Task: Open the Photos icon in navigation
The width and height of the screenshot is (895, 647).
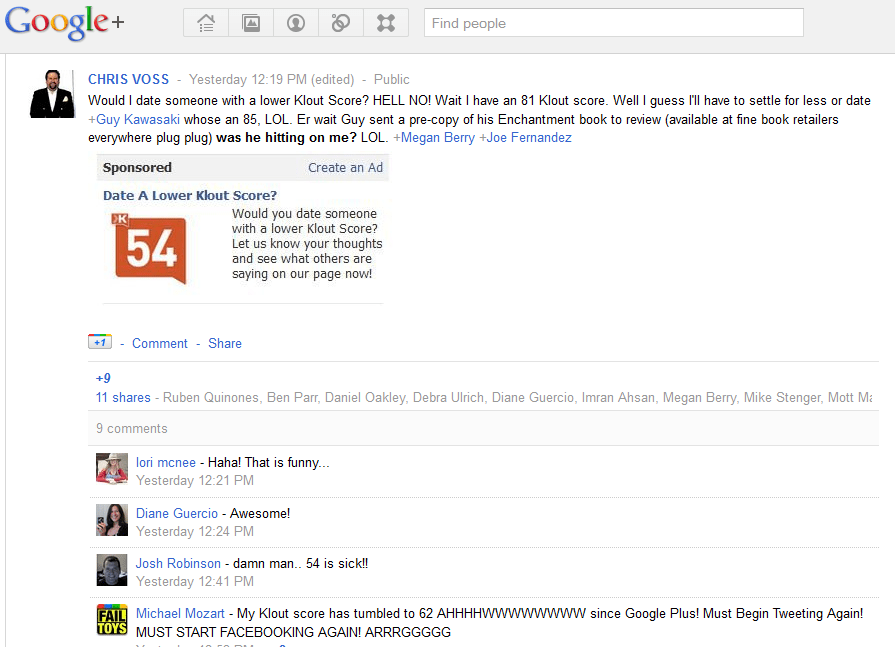Action: tap(251, 23)
